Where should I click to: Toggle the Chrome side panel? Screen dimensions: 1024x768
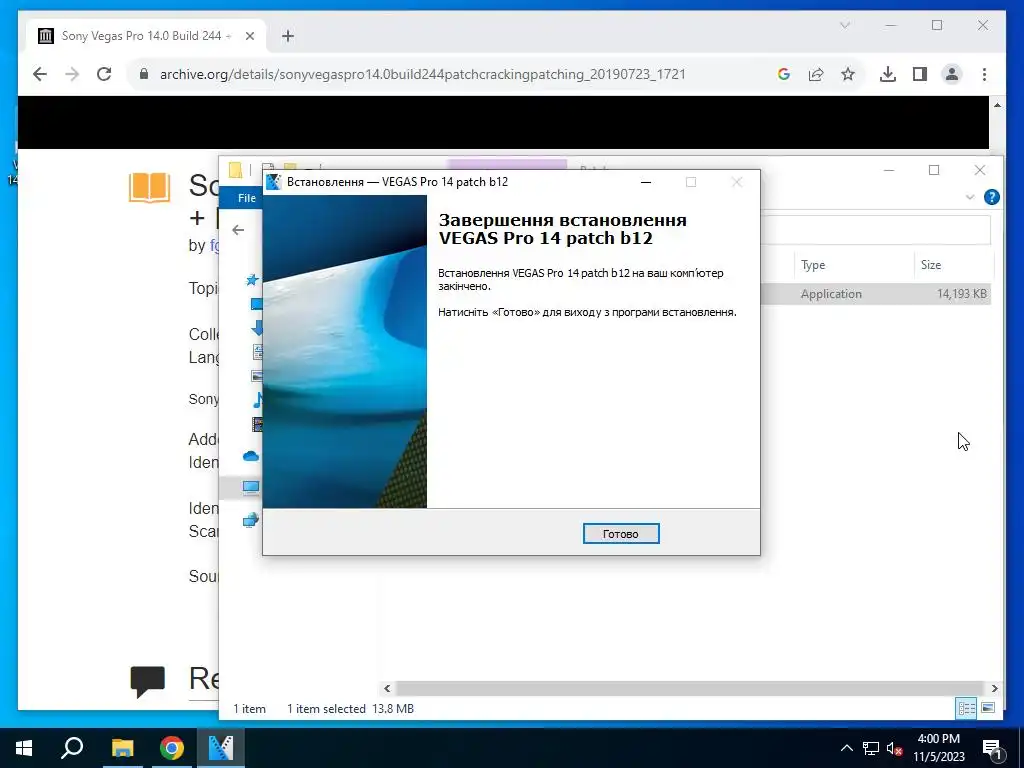coord(920,74)
